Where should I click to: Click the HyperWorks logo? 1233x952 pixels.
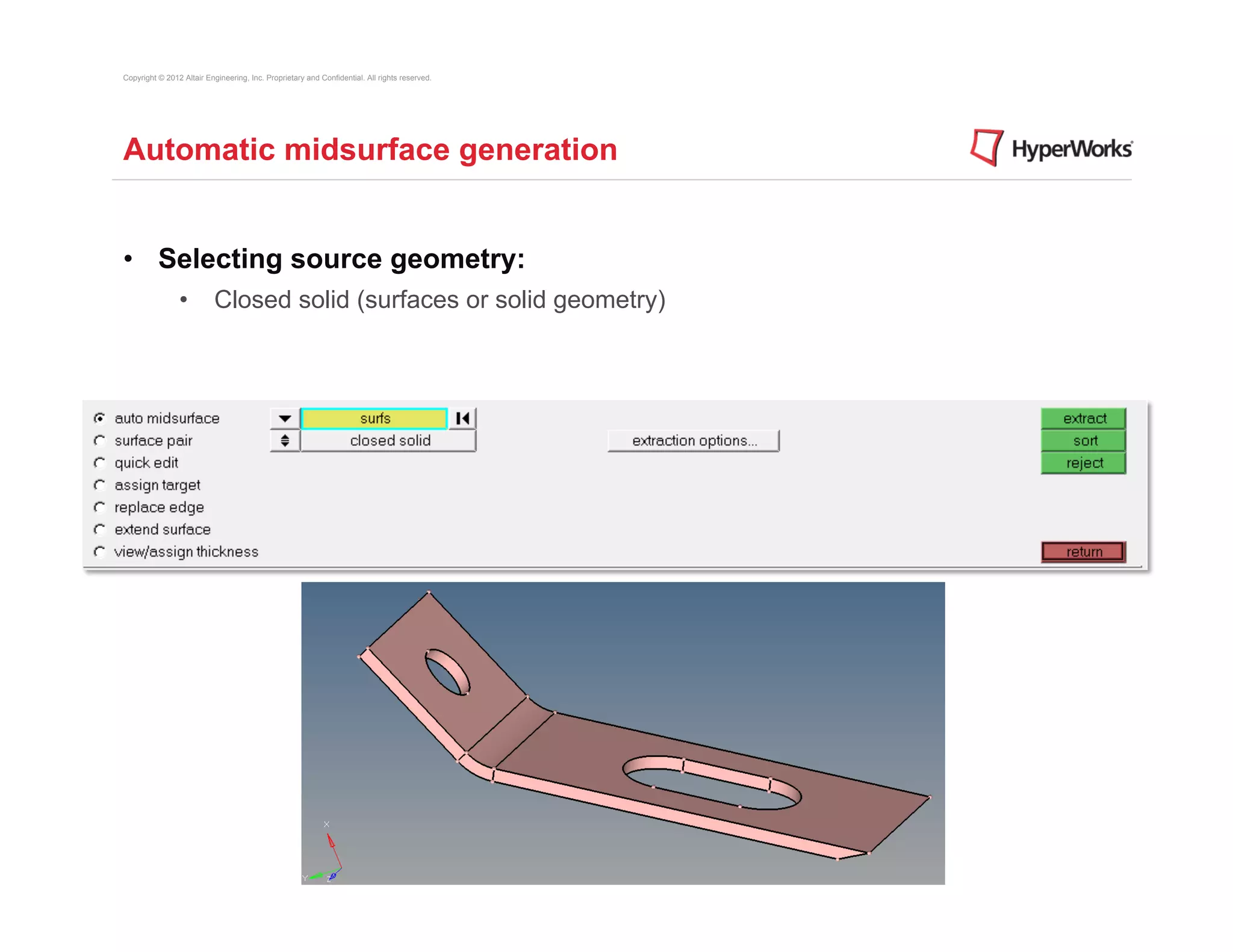tap(1051, 148)
